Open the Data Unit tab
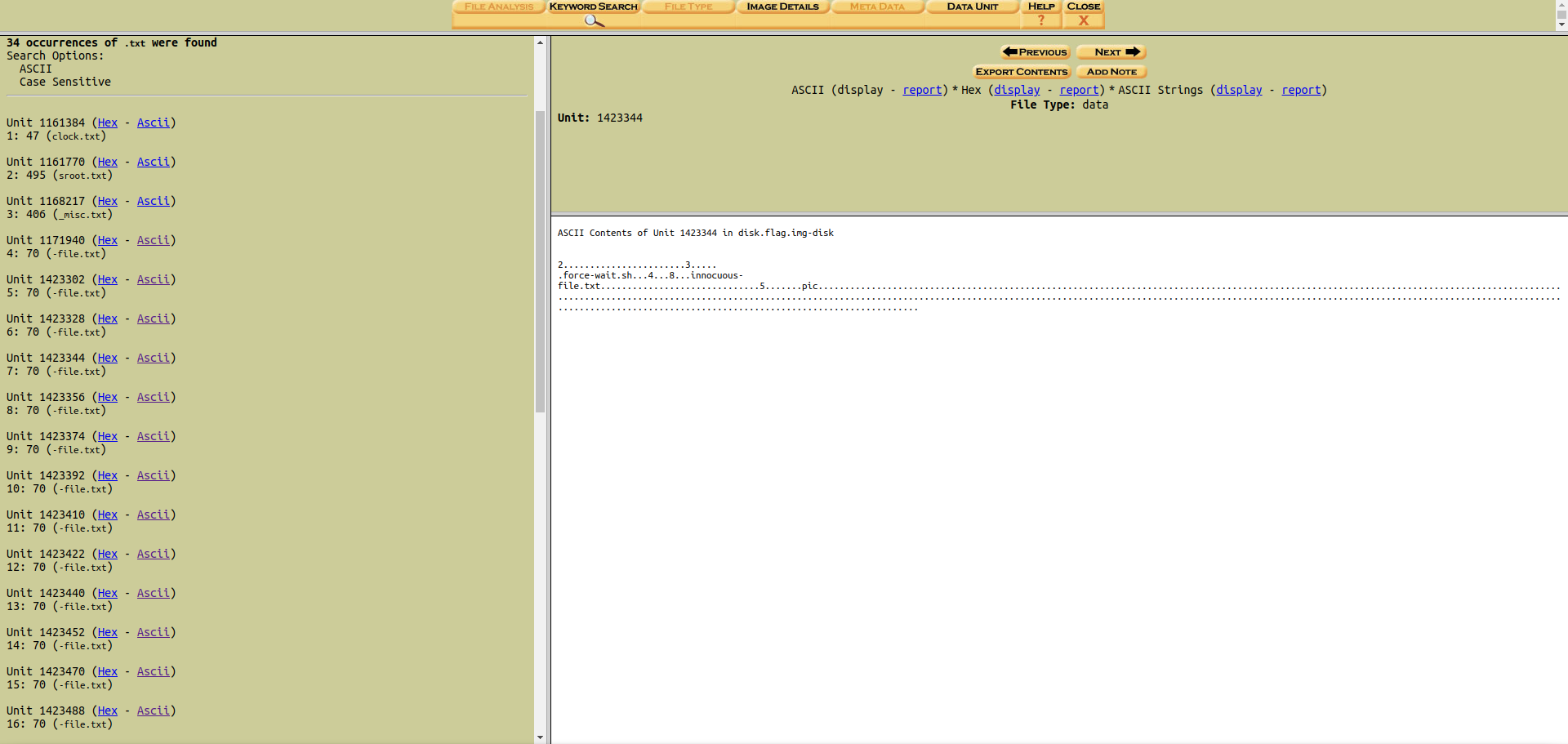Screen dimensions: 1568x744 click(x=972, y=7)
